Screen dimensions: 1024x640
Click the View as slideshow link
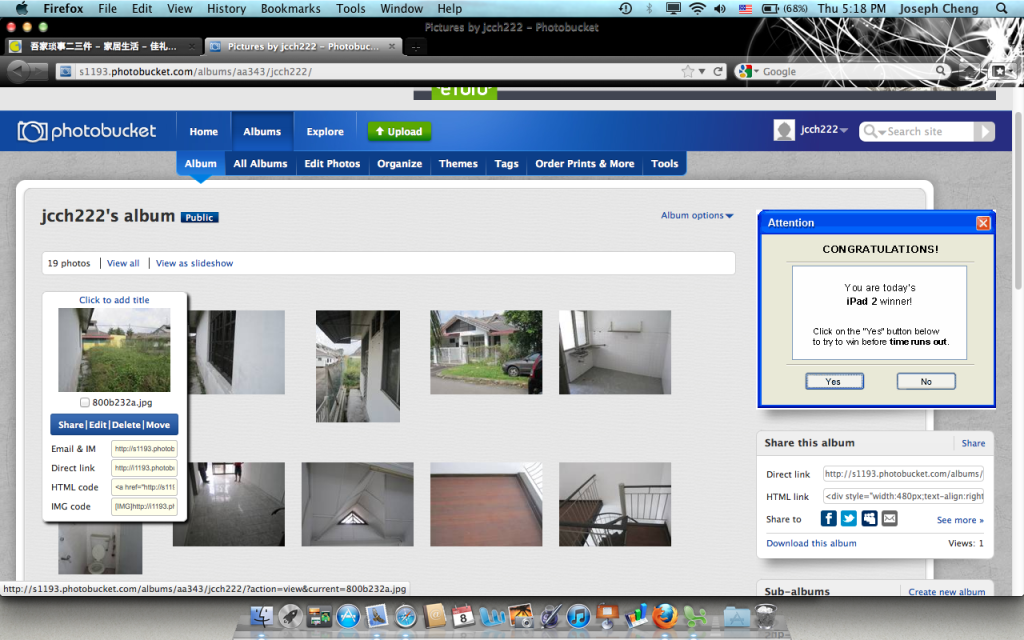195,263
